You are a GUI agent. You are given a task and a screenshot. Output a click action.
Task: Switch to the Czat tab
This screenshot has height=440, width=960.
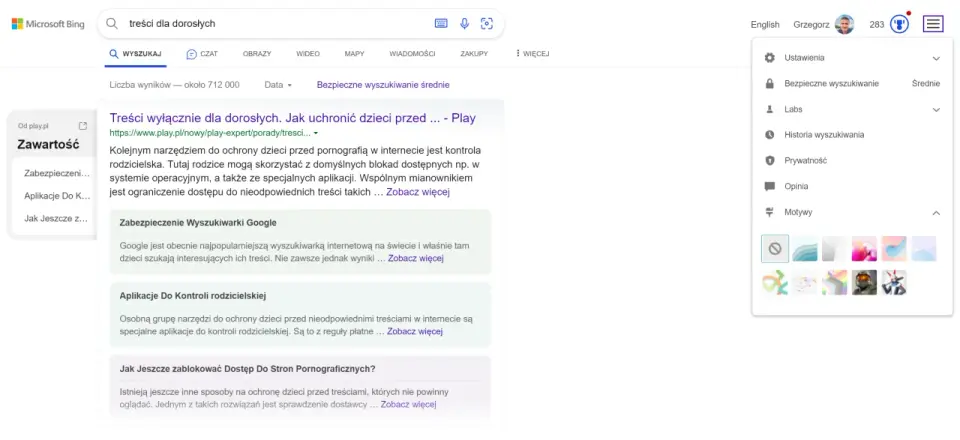click(202, 54)
